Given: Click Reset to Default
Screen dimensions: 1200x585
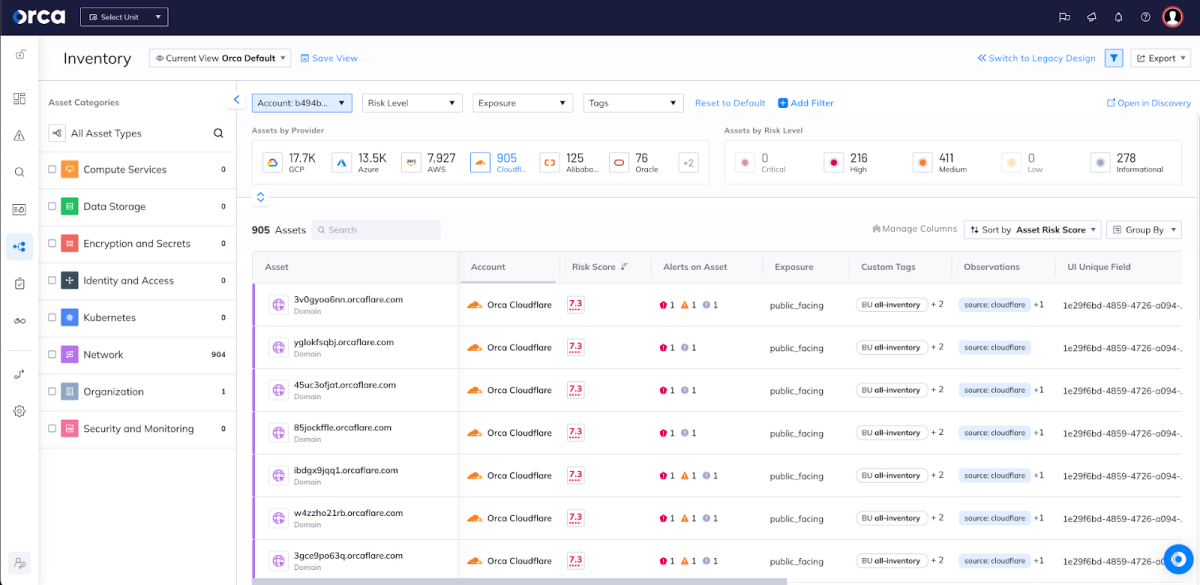Looking at the screenshot, I should [730, 103].
